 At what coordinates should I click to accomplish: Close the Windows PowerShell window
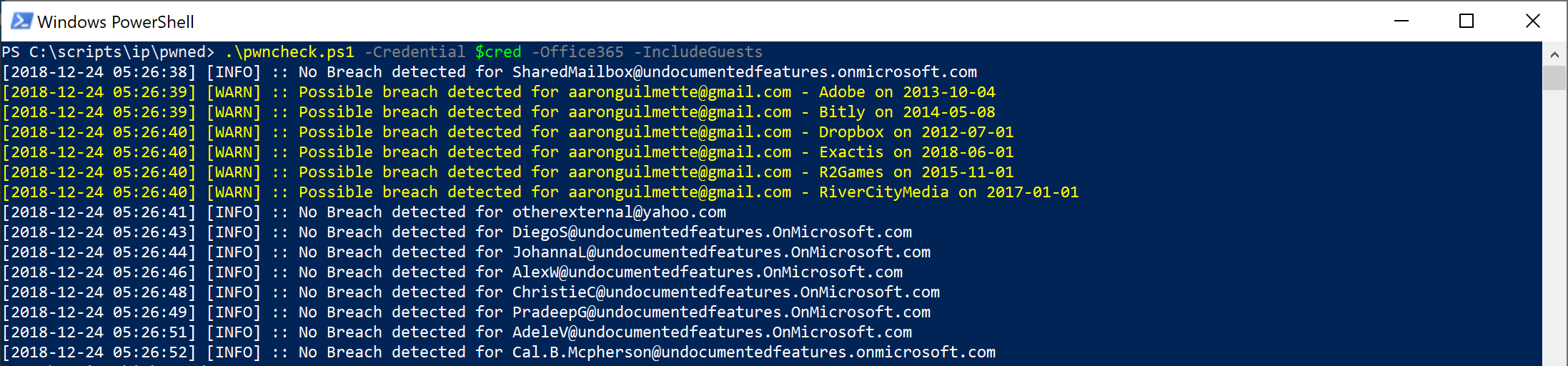tap(1532, 21)
